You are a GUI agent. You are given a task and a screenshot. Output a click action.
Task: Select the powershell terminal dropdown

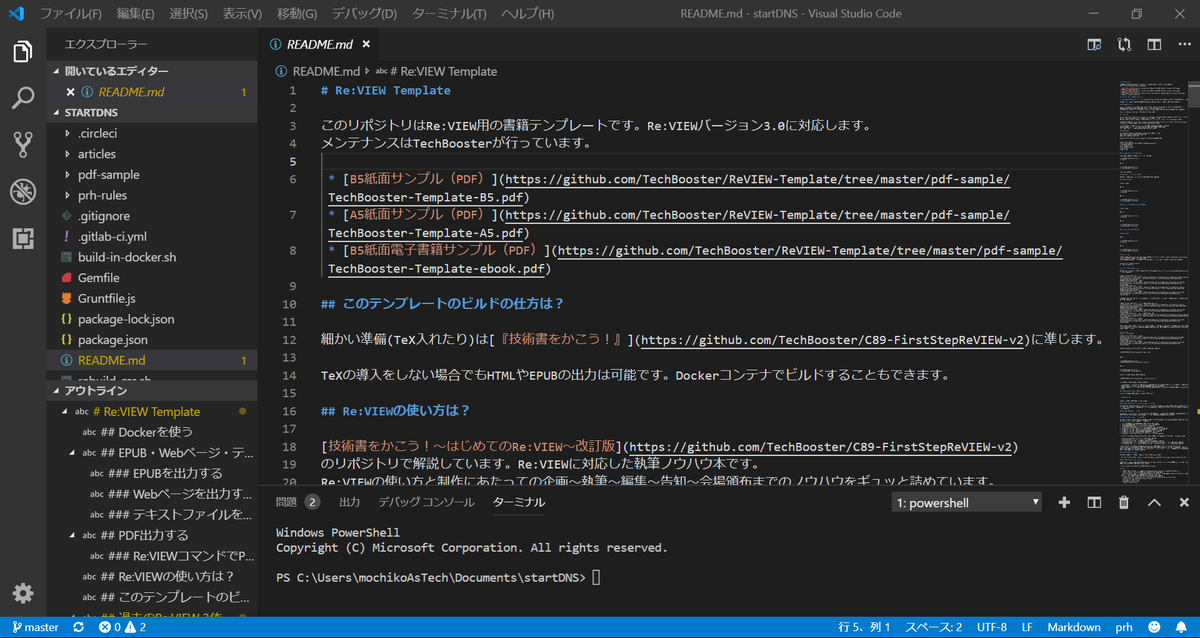coord(966,502)
